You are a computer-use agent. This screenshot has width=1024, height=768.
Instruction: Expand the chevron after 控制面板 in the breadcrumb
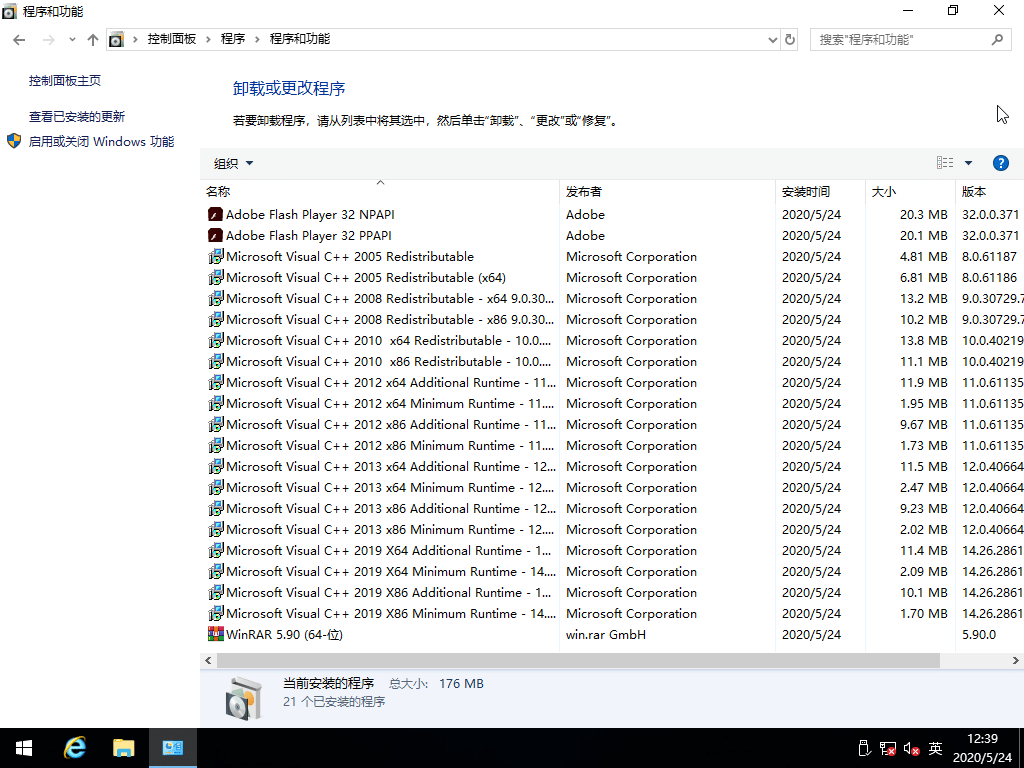[x=208, y=39]
